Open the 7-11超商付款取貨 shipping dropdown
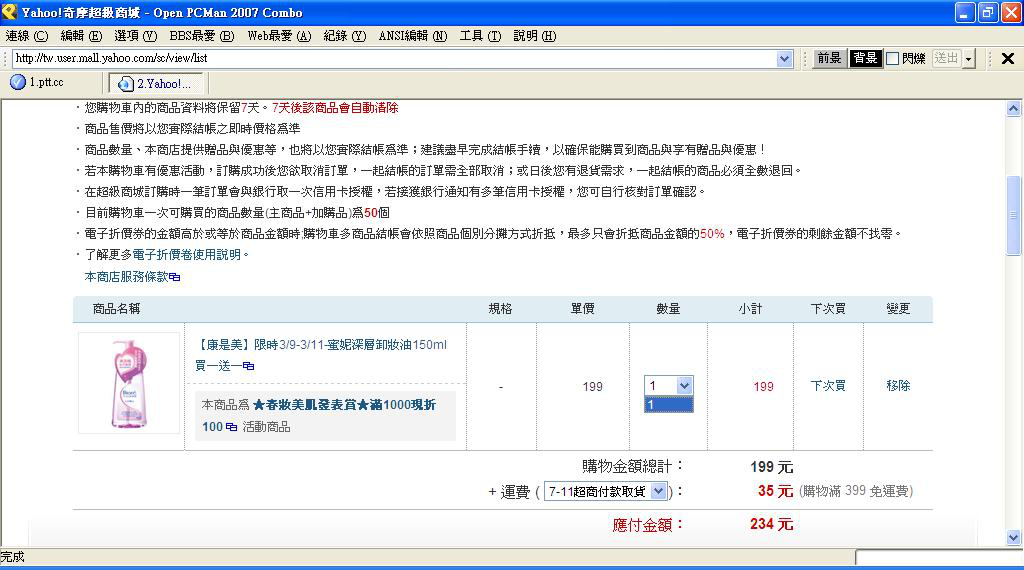The height and width of the screenshot is (570, 1024). (x=605, y=492)
